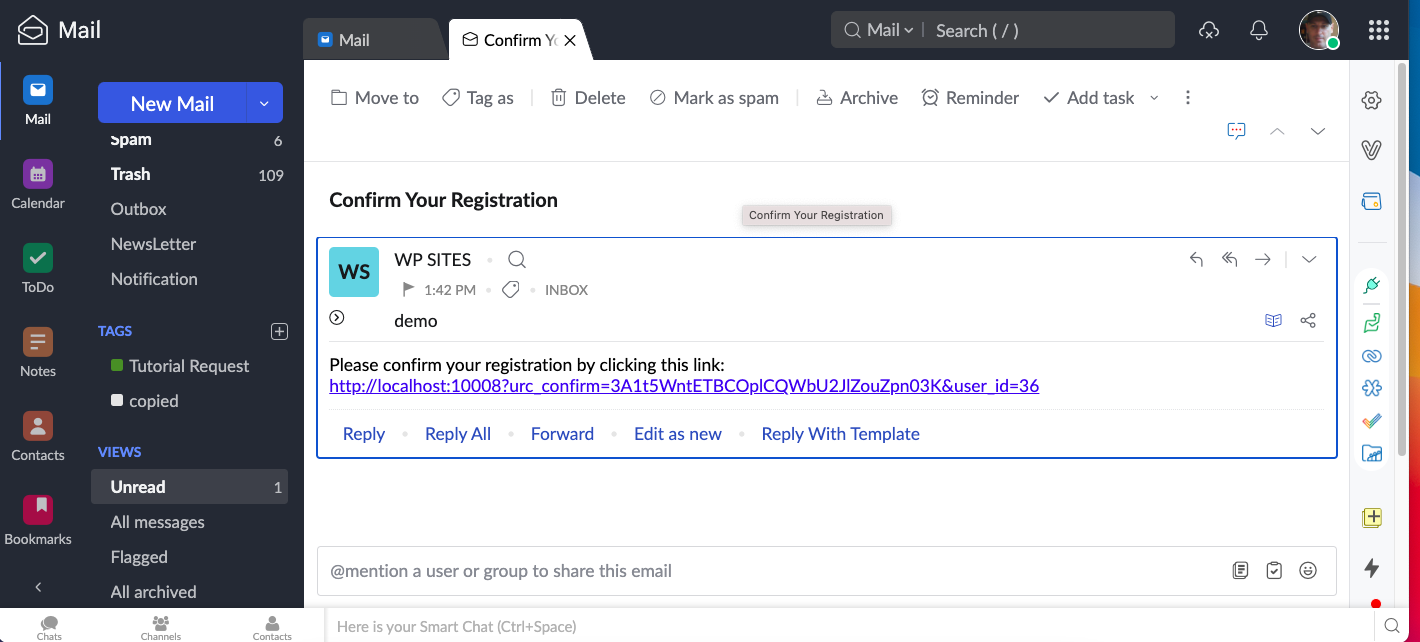Image resolution: width=1420 pixels, height=642 pixels.
Task: Open New Mail dropdown arrow
Action: 264,103
